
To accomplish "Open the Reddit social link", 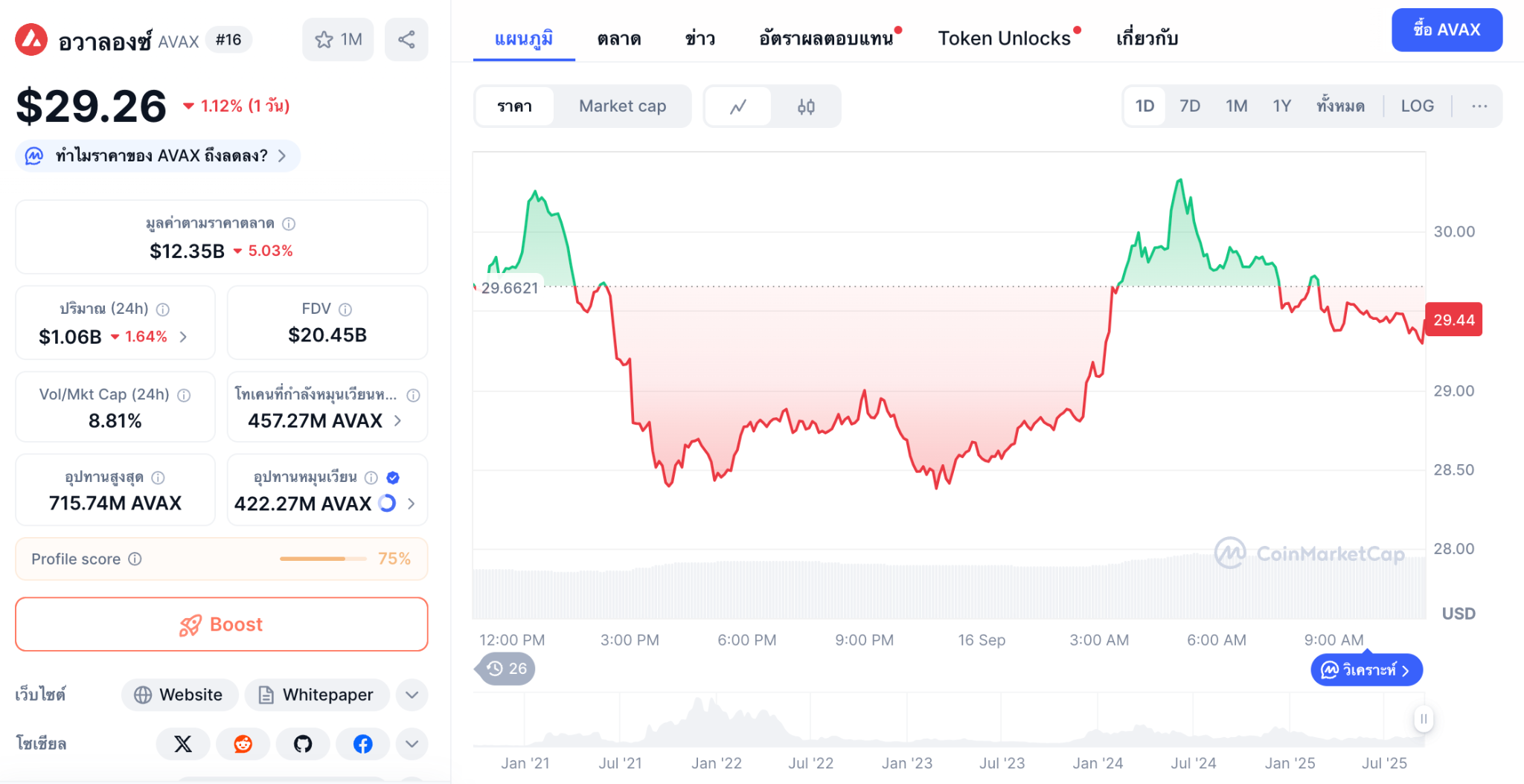I will pos(243,744).
